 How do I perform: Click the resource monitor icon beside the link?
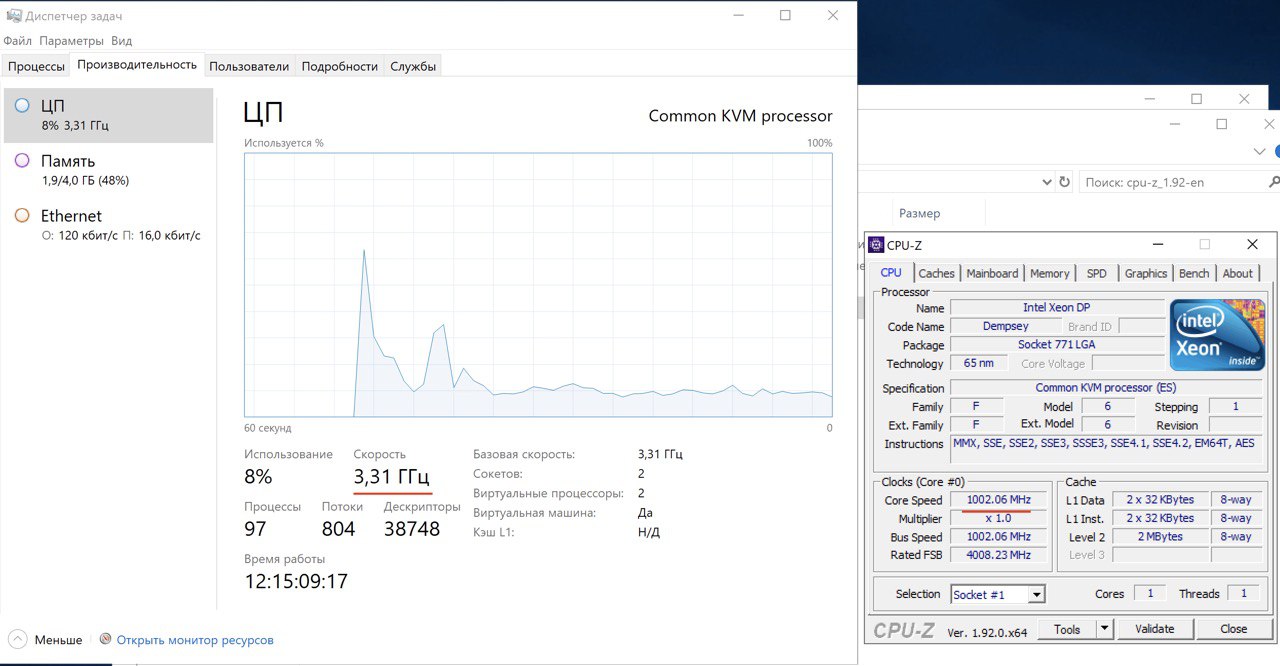point(106,639)
